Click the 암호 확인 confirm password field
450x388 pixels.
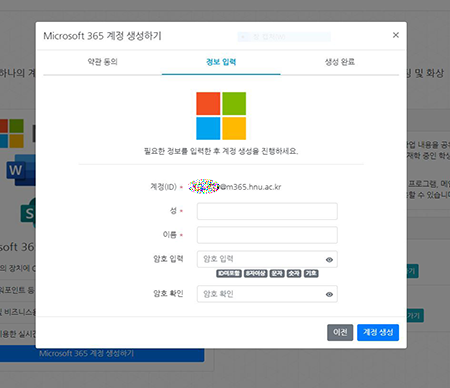point(267,294)
